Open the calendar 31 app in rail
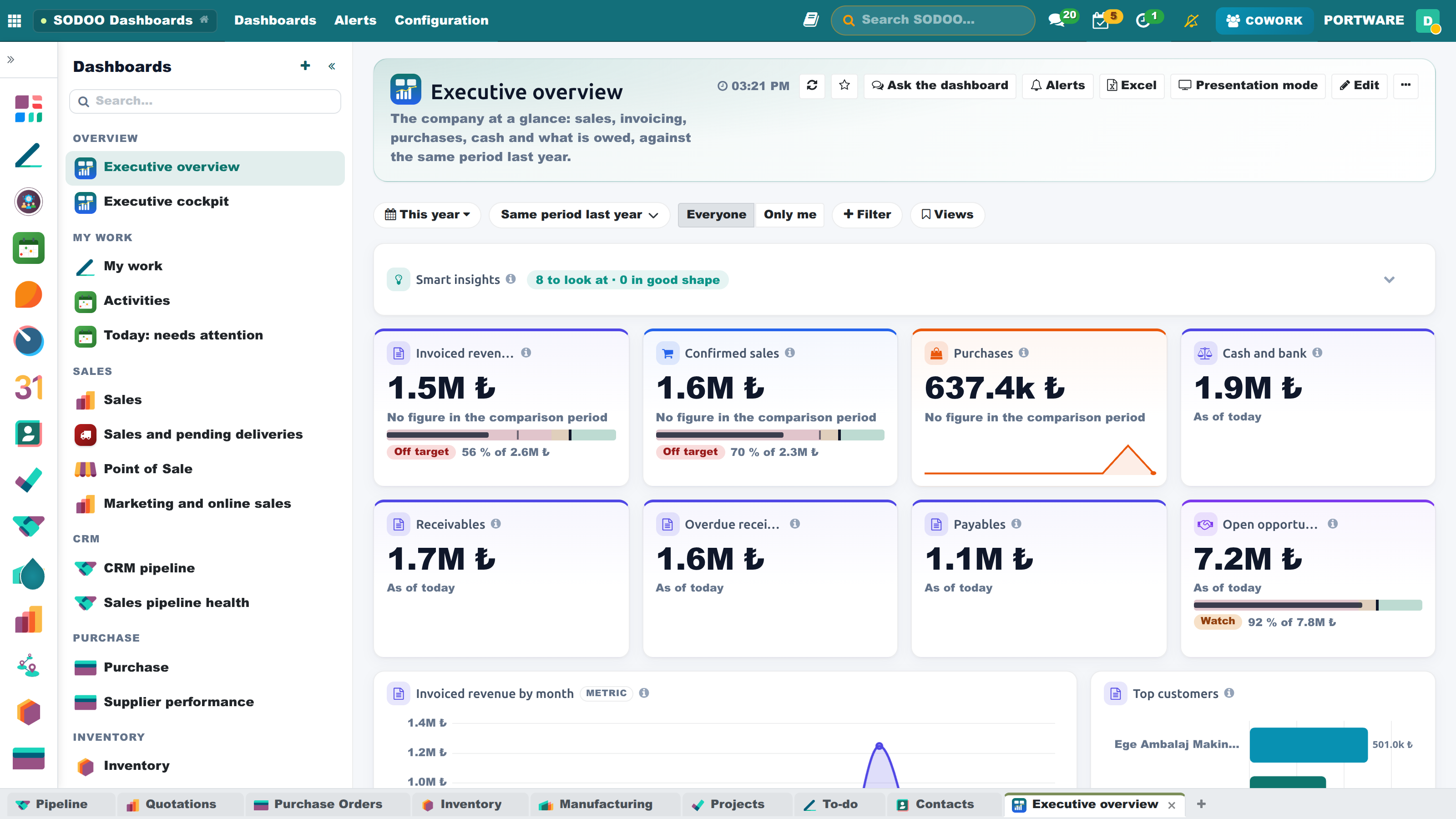The image size is (1456, 819). click(x=28, y=388)
